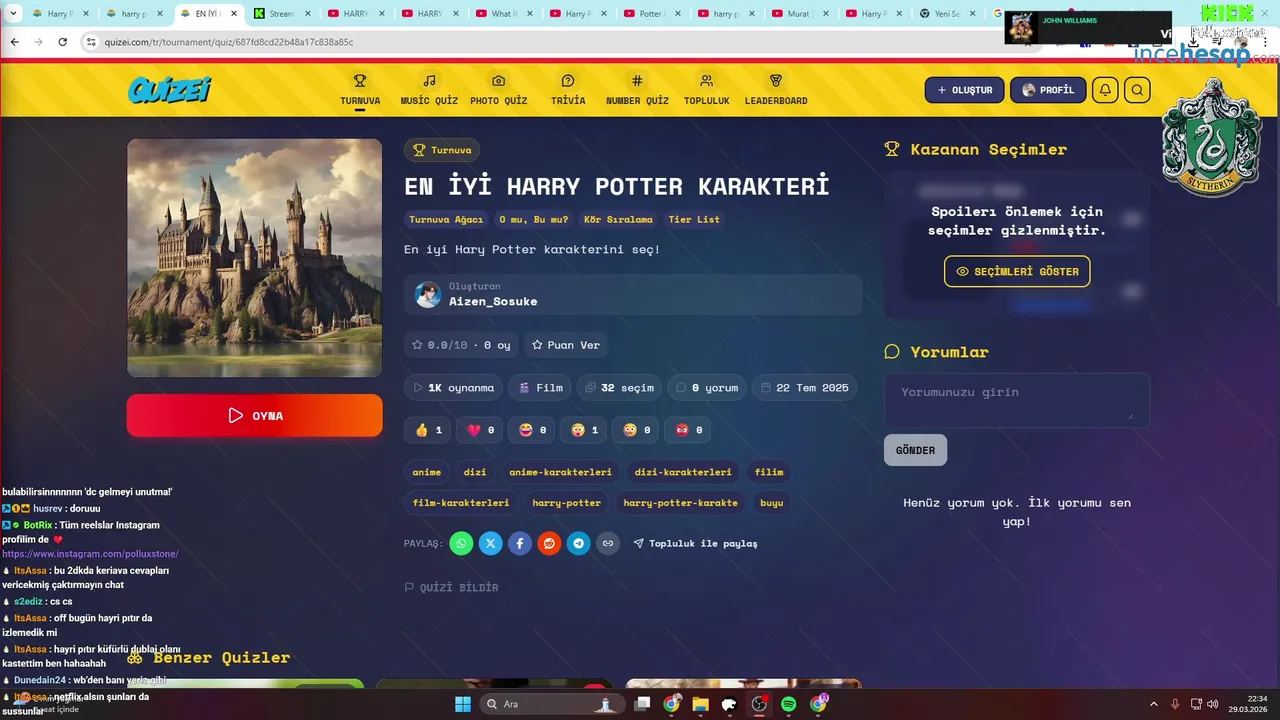React with thumbs up emoji
This screenshot has height=720, width=1280.
[x=428, y=430]
